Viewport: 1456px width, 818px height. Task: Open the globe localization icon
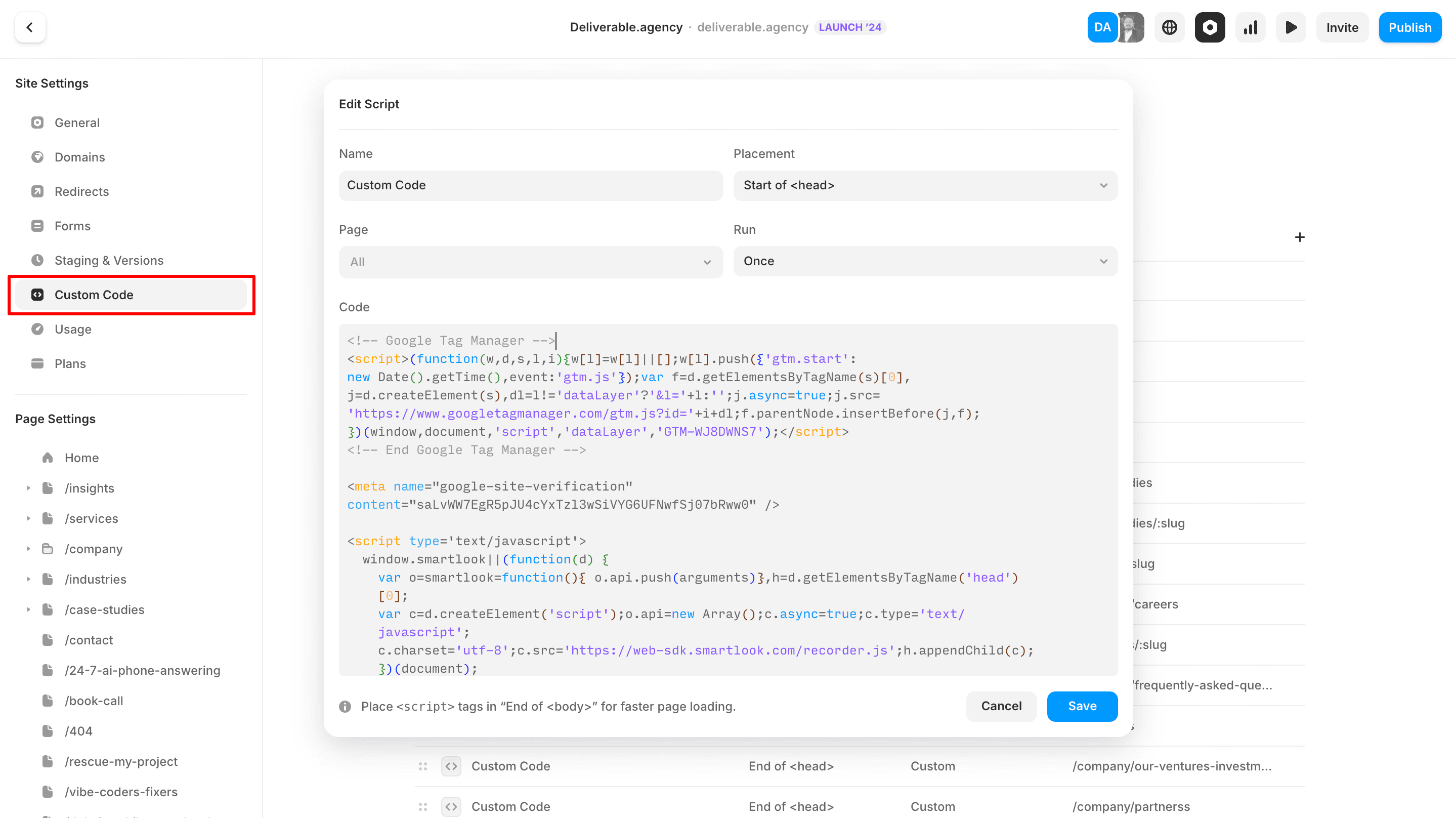[1169, 27]
